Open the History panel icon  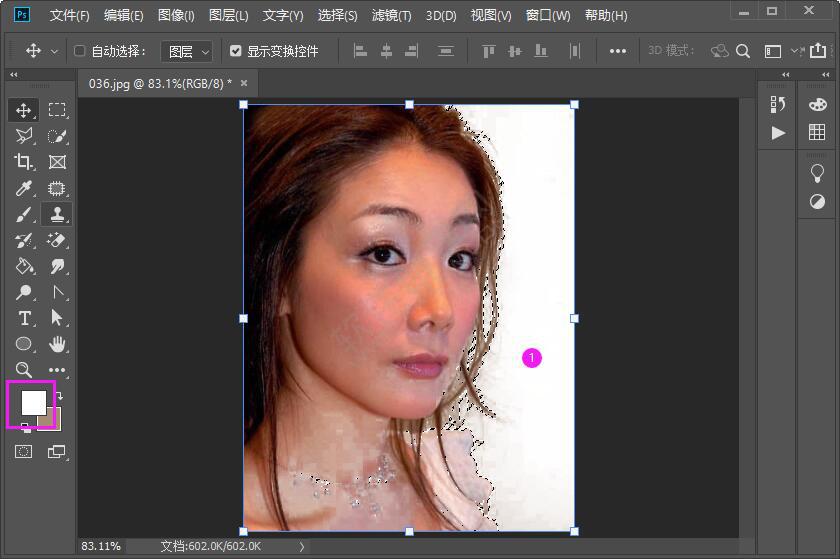778,105
